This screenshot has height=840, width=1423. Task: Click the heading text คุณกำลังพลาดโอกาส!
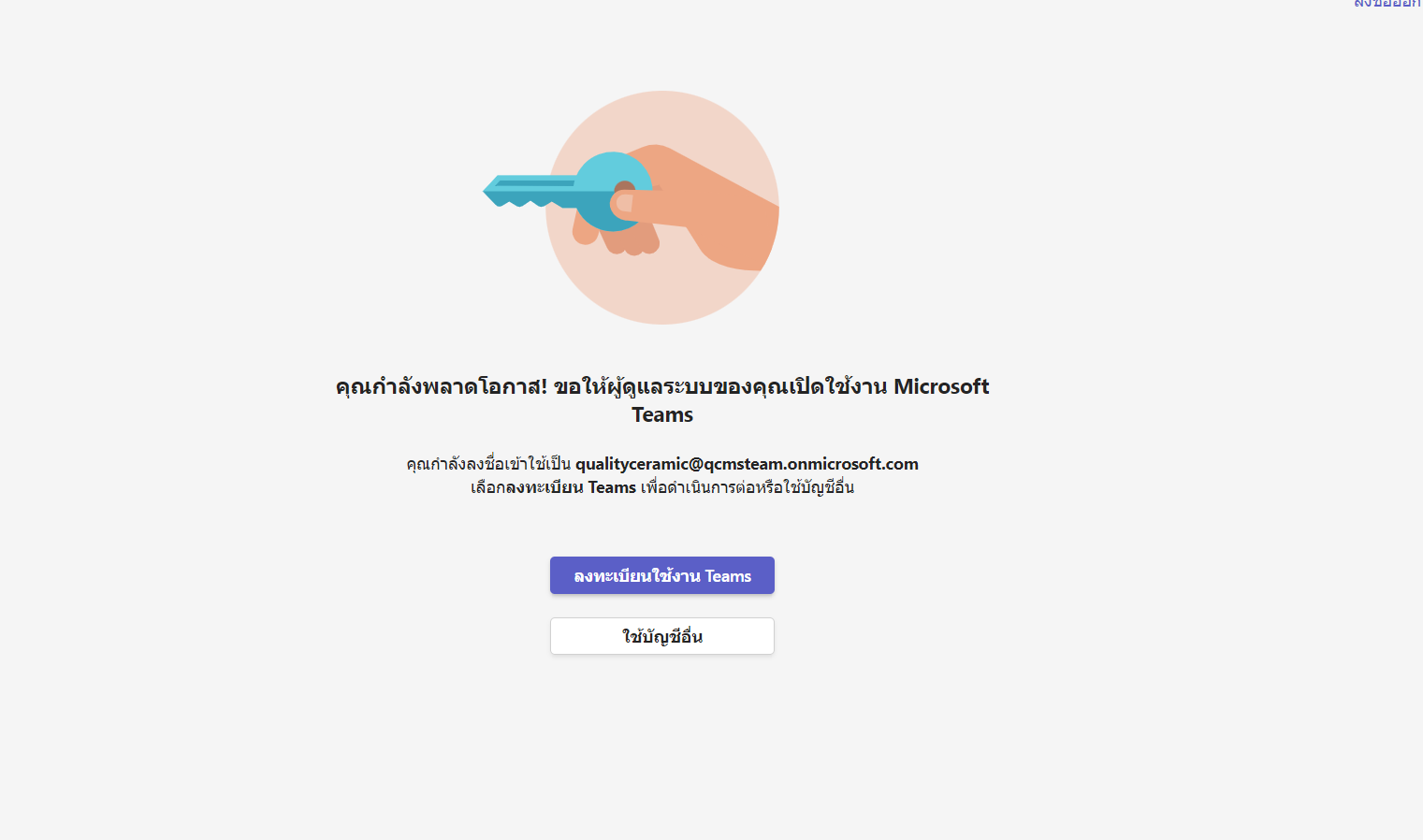pos(442,386)
